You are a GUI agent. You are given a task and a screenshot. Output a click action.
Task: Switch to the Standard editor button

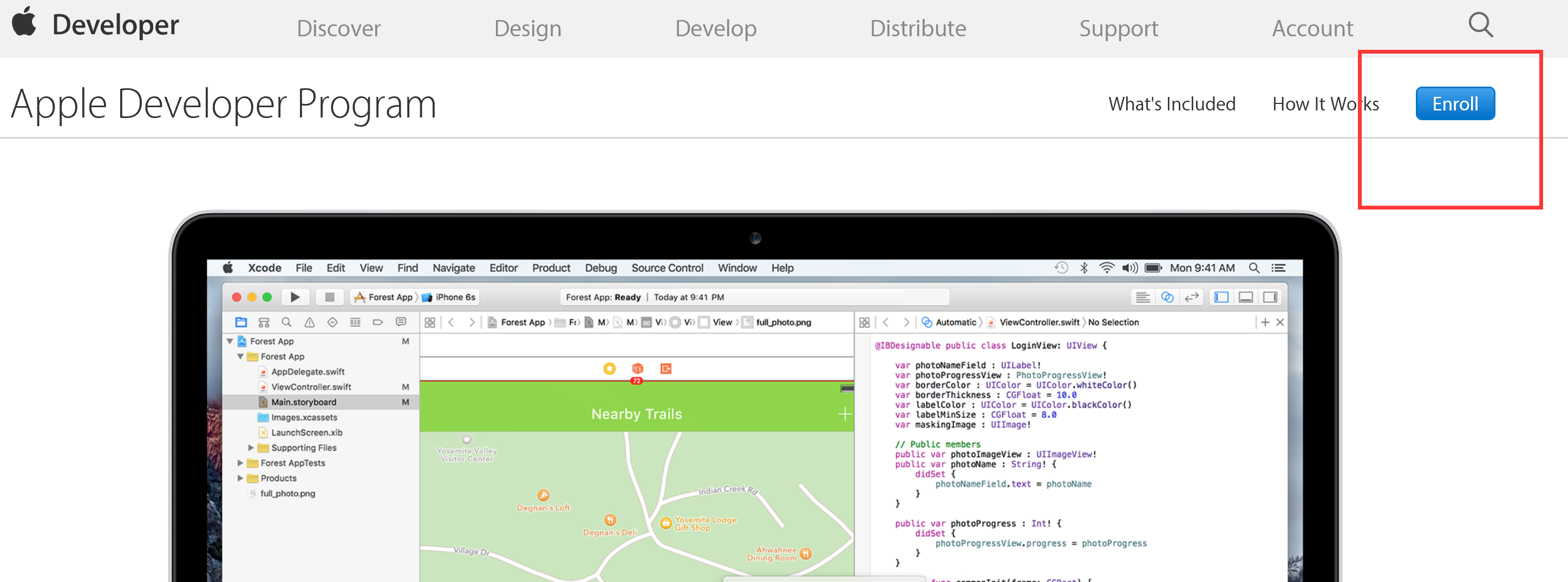pyautogui.click(x=1143, y=297)
